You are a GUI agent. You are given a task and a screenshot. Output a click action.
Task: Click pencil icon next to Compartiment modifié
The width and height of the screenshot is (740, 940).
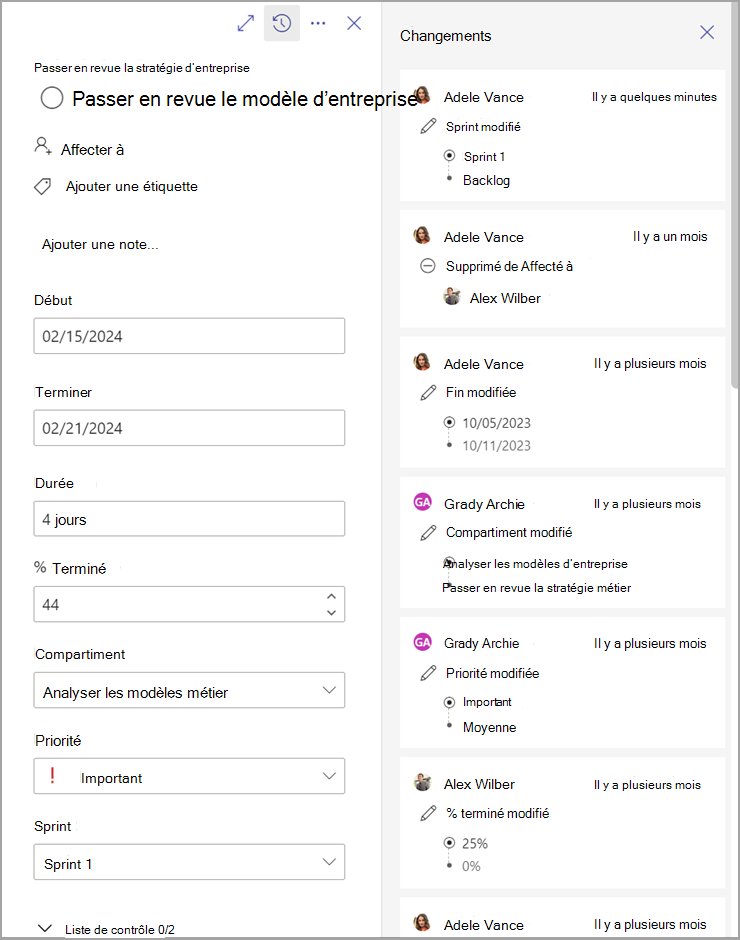(428, 532)
